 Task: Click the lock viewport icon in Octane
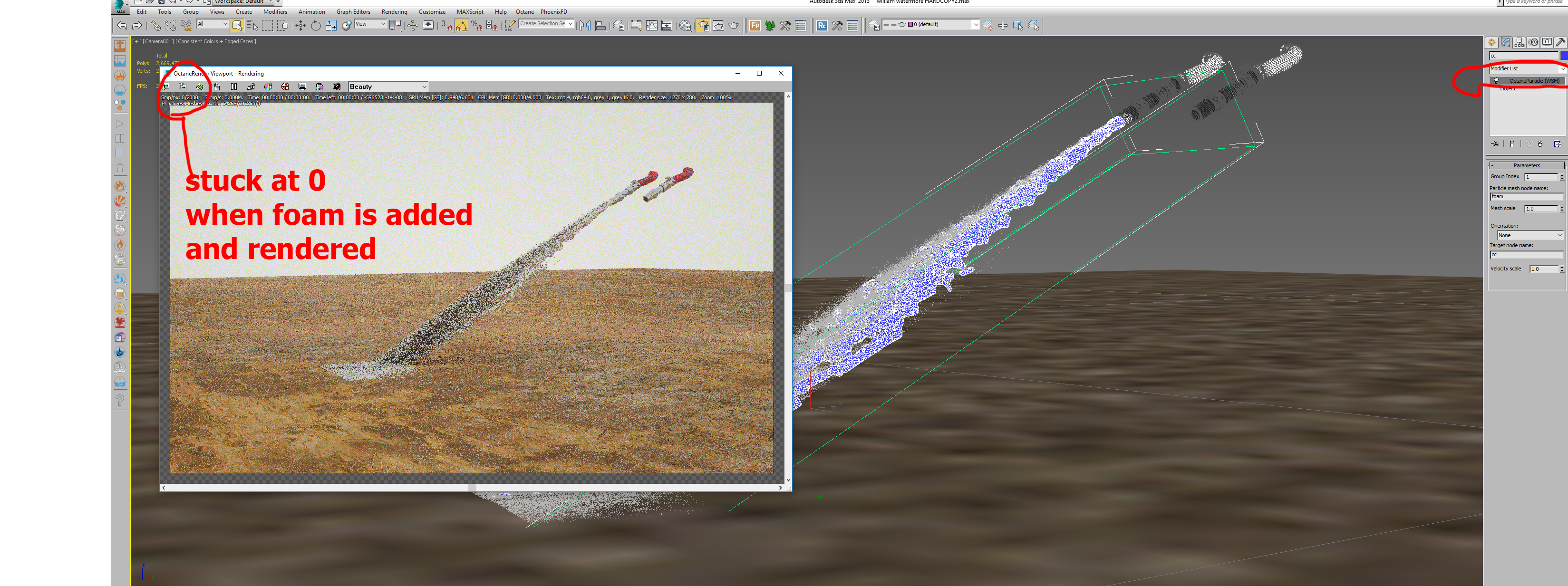(x=217, y=86)
